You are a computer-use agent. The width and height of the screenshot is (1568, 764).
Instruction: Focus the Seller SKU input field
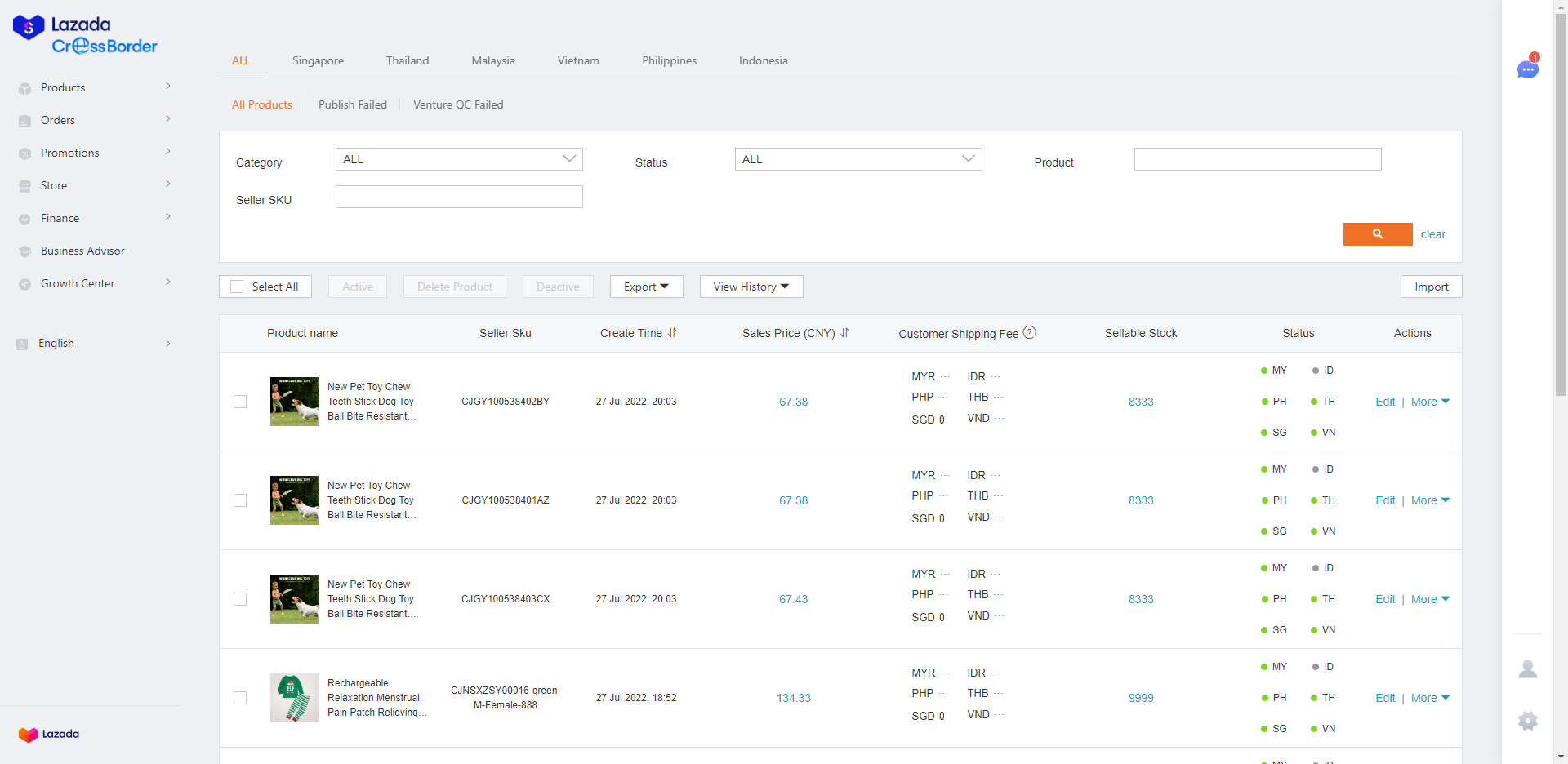[459, 197]
